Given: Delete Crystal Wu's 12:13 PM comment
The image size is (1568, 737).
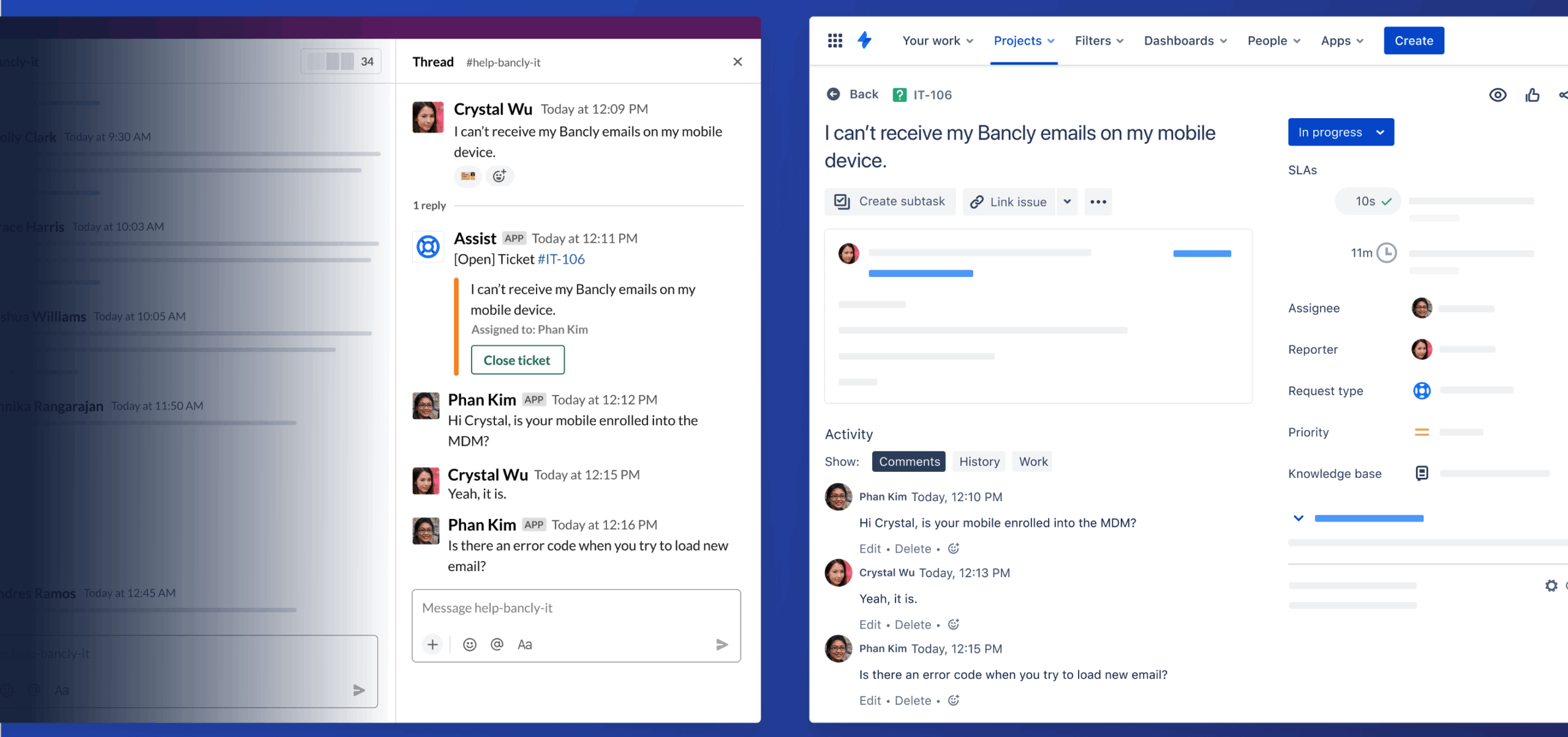Looking at the screenshot, I should pos(913,625).
